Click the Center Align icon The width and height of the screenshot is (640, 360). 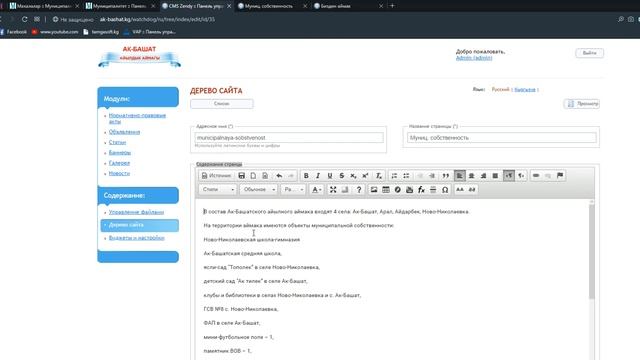[471, 176]
